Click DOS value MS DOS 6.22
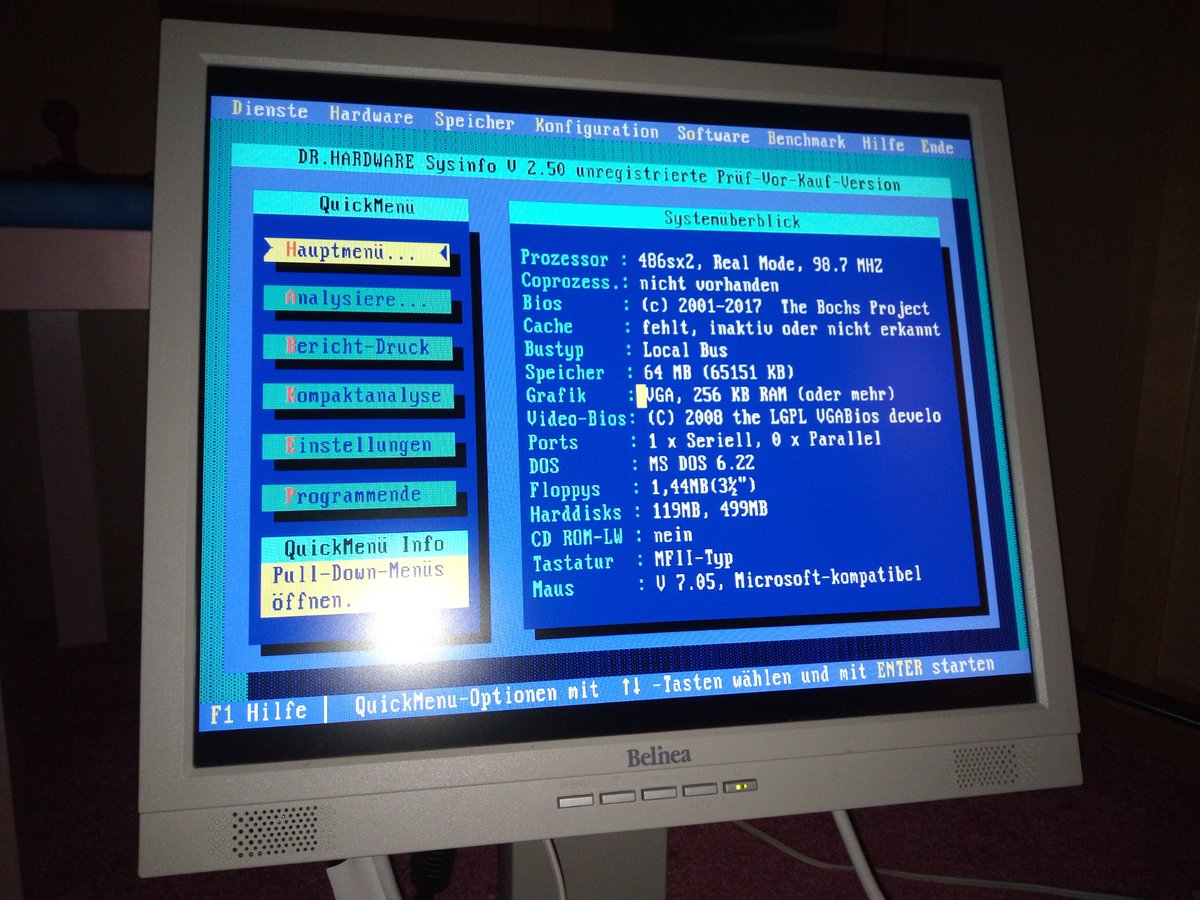This screenshot has height=900, width=1200. 700,463
